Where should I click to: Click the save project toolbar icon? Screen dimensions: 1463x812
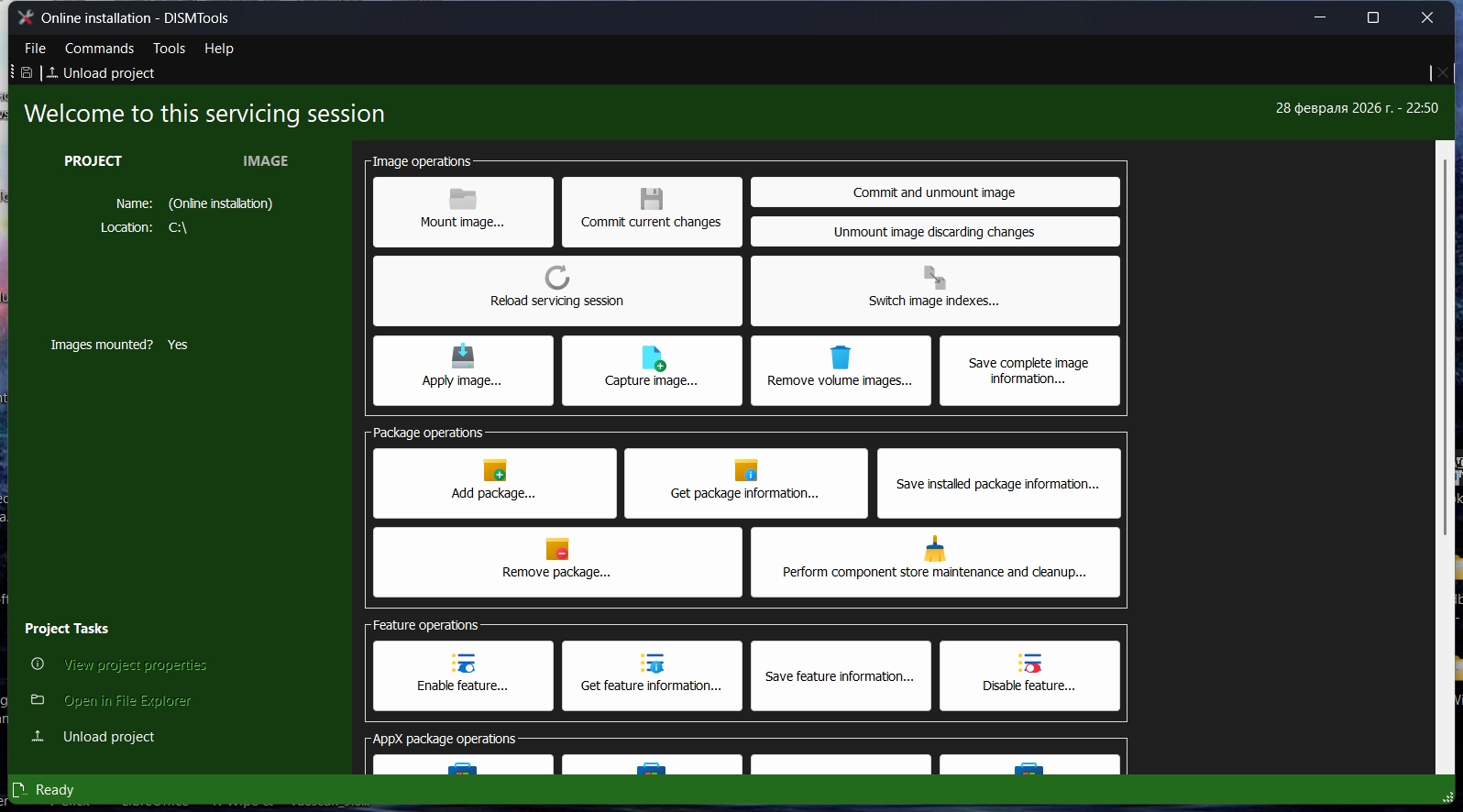27,73
